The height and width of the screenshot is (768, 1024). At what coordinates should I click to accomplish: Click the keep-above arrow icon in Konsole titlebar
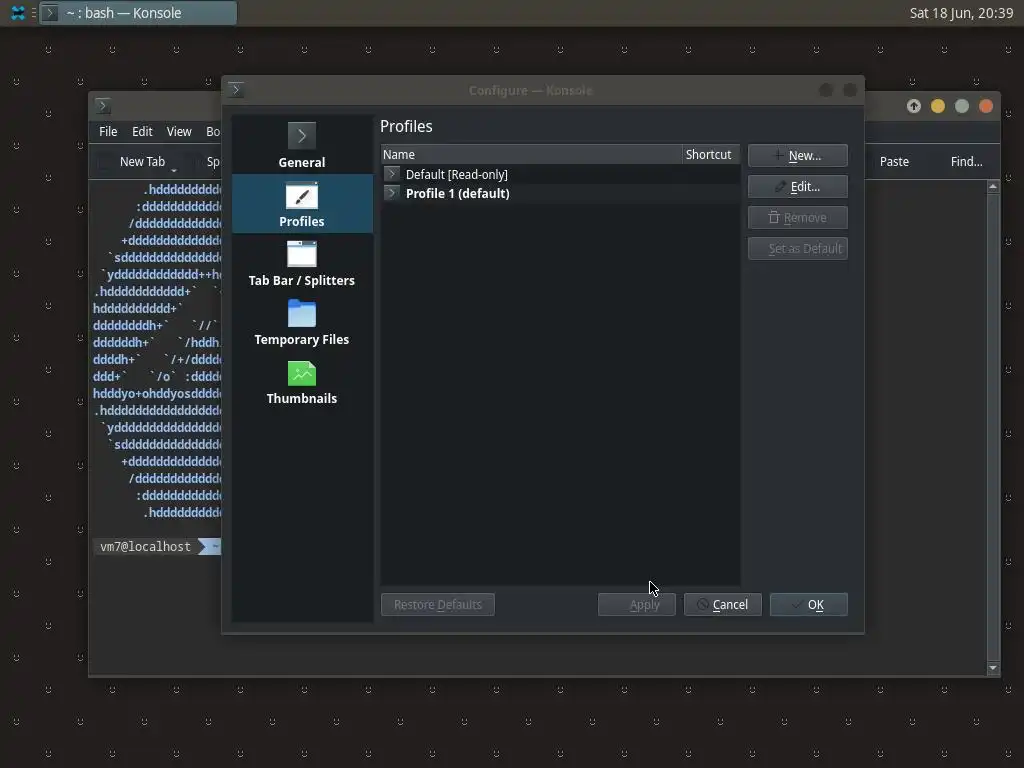914,106
